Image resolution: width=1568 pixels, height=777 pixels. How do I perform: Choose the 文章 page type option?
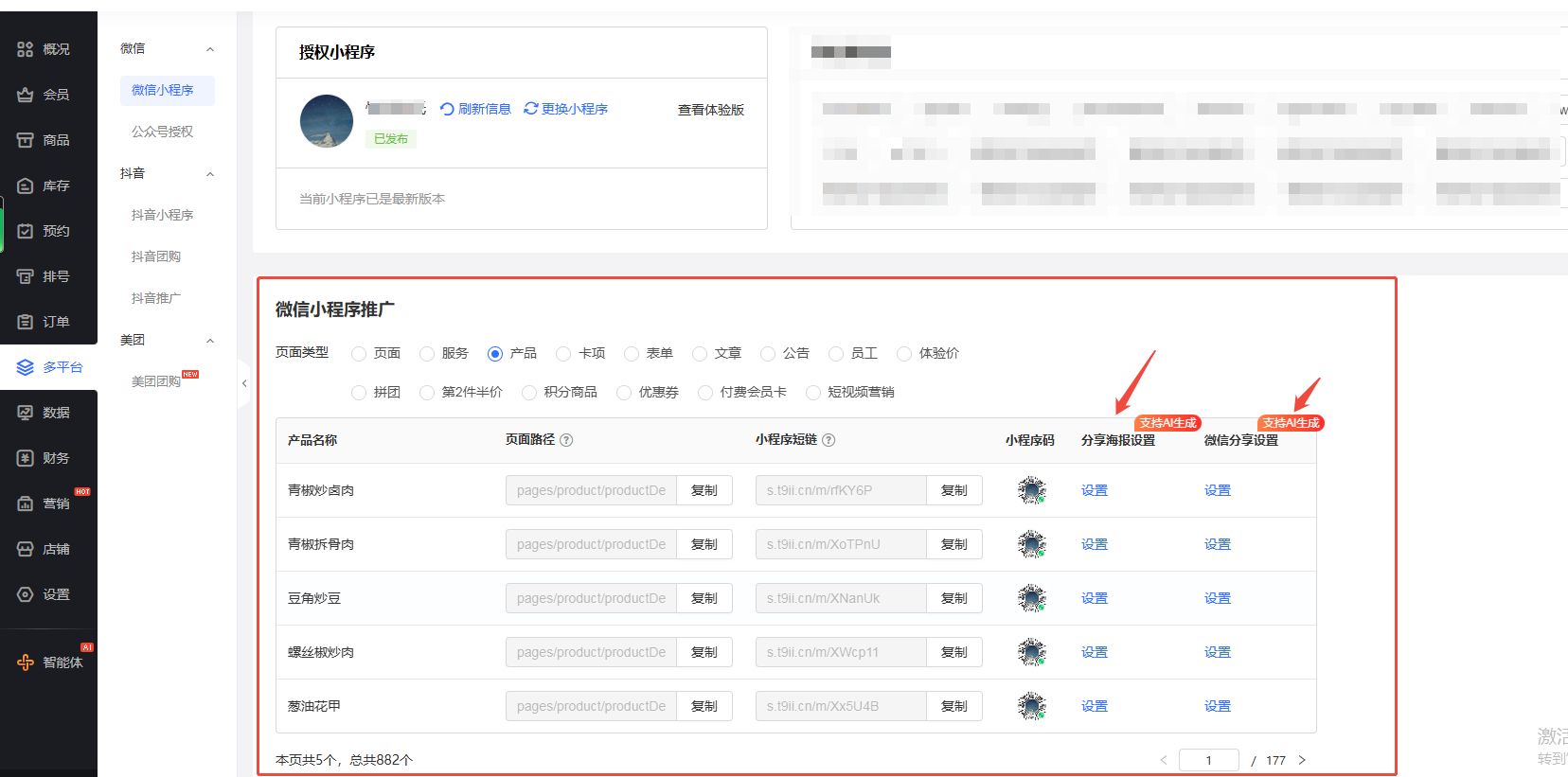point(700,354)
